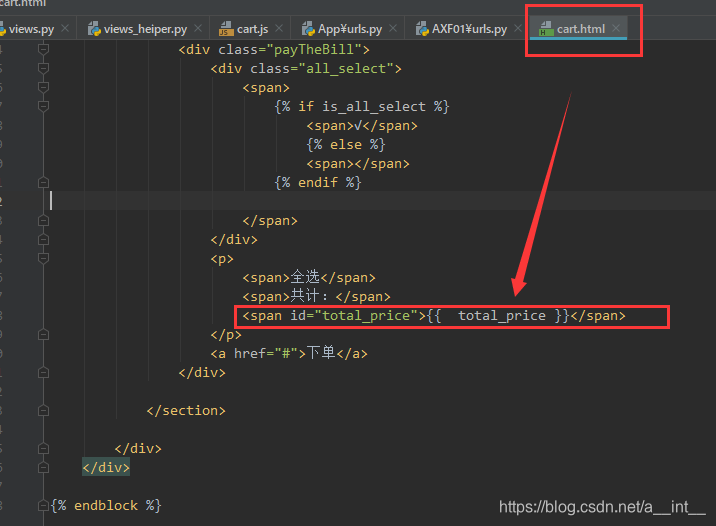The image size is (716, 526).
Task: Click the {% endblock %} tag
Action: coord(106,506)
